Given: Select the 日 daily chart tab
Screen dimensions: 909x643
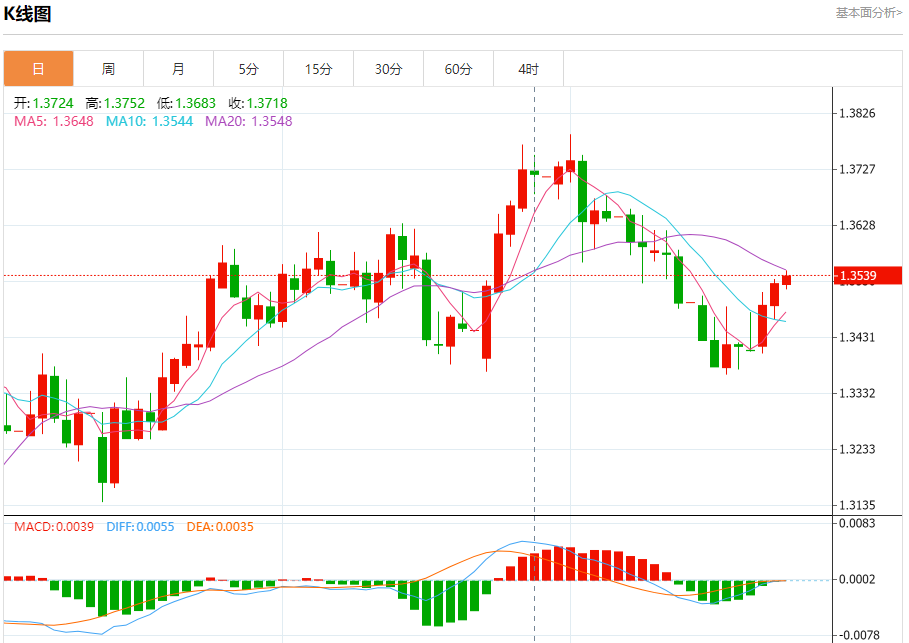Looking at the screenshot, I should point(38,69).
